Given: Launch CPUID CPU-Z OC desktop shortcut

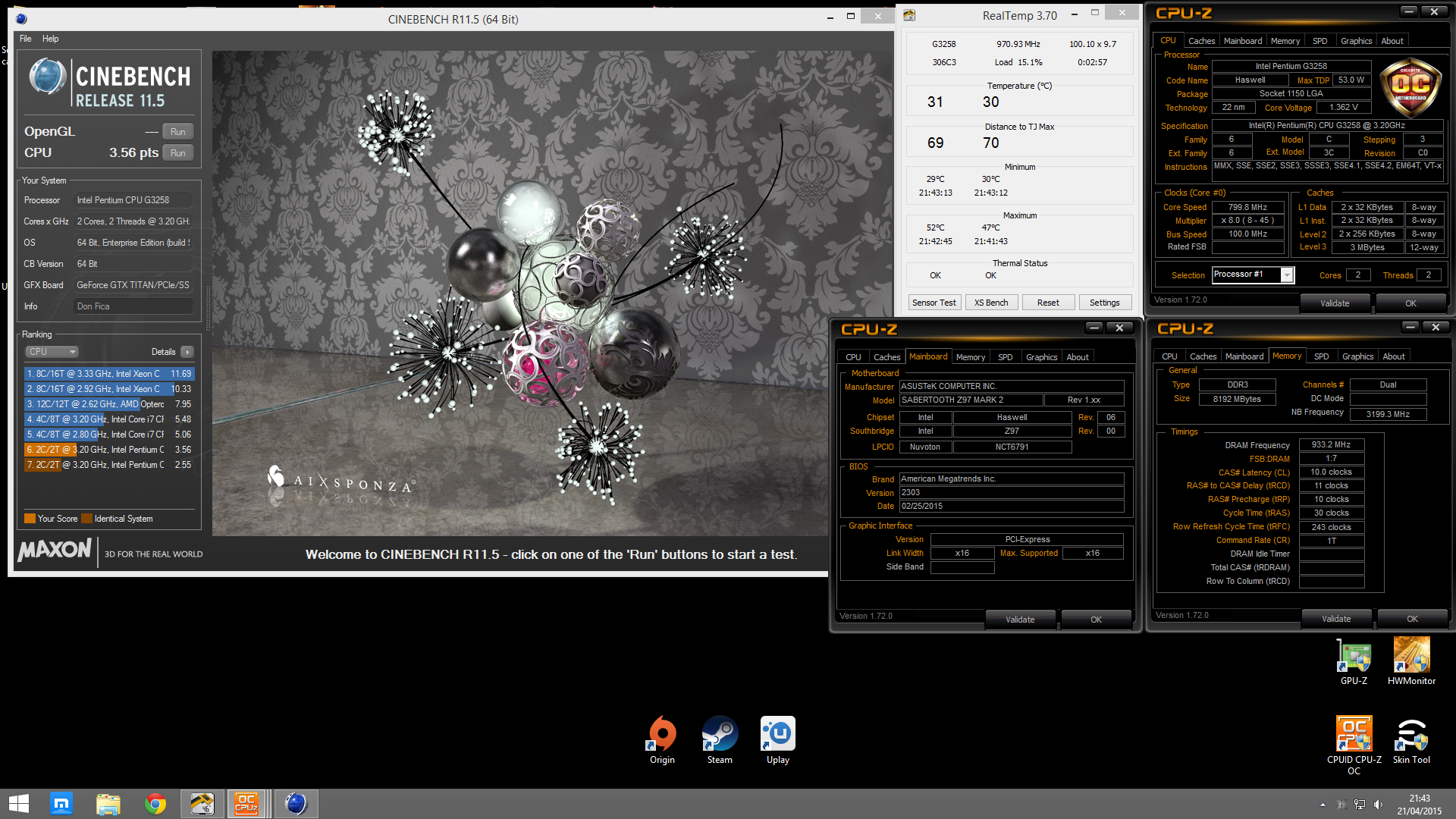Looking at the screenshot, I should pyautogui.click(x=1354, y=745).
